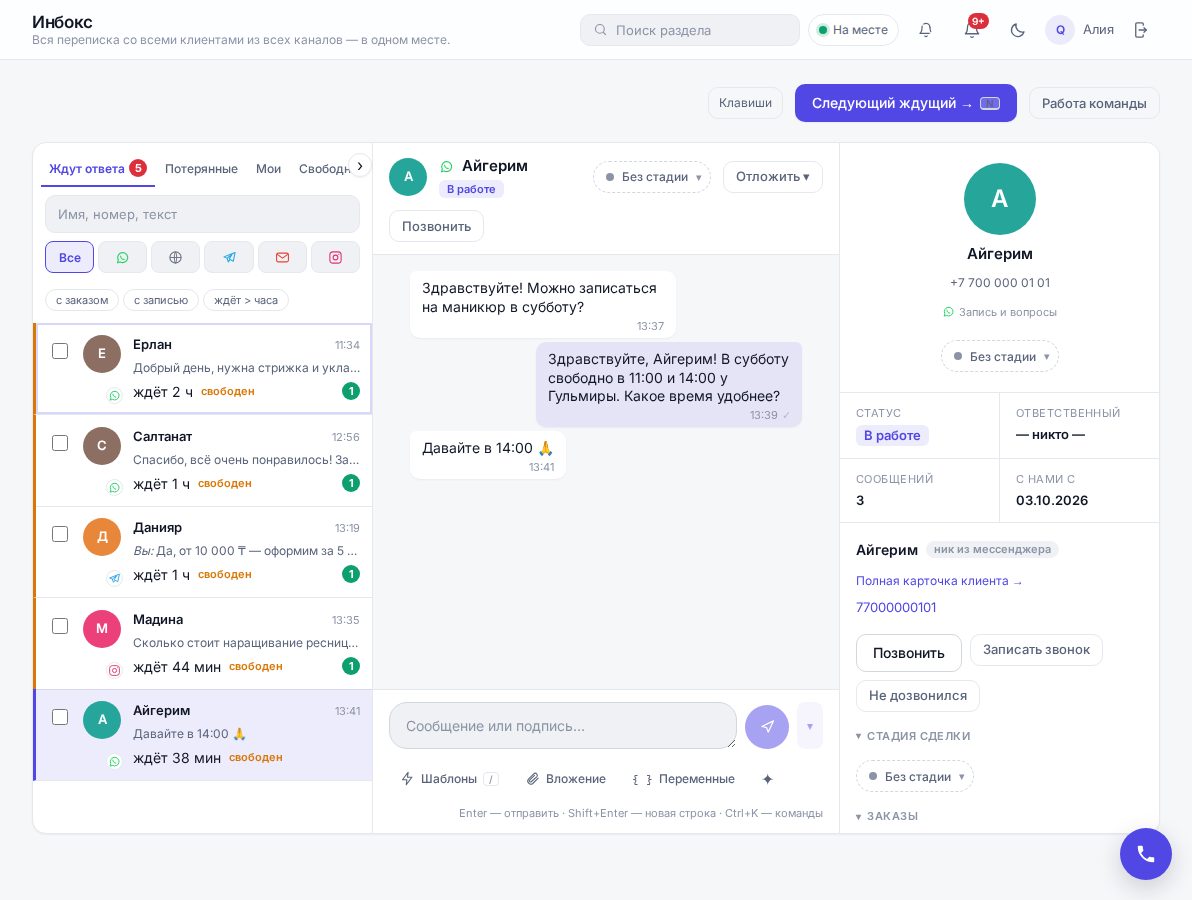Focus the 'Имя, номер, текст' search field
Screen dimensions: 1192x900
pyautogui.click(x=202, y=214)
